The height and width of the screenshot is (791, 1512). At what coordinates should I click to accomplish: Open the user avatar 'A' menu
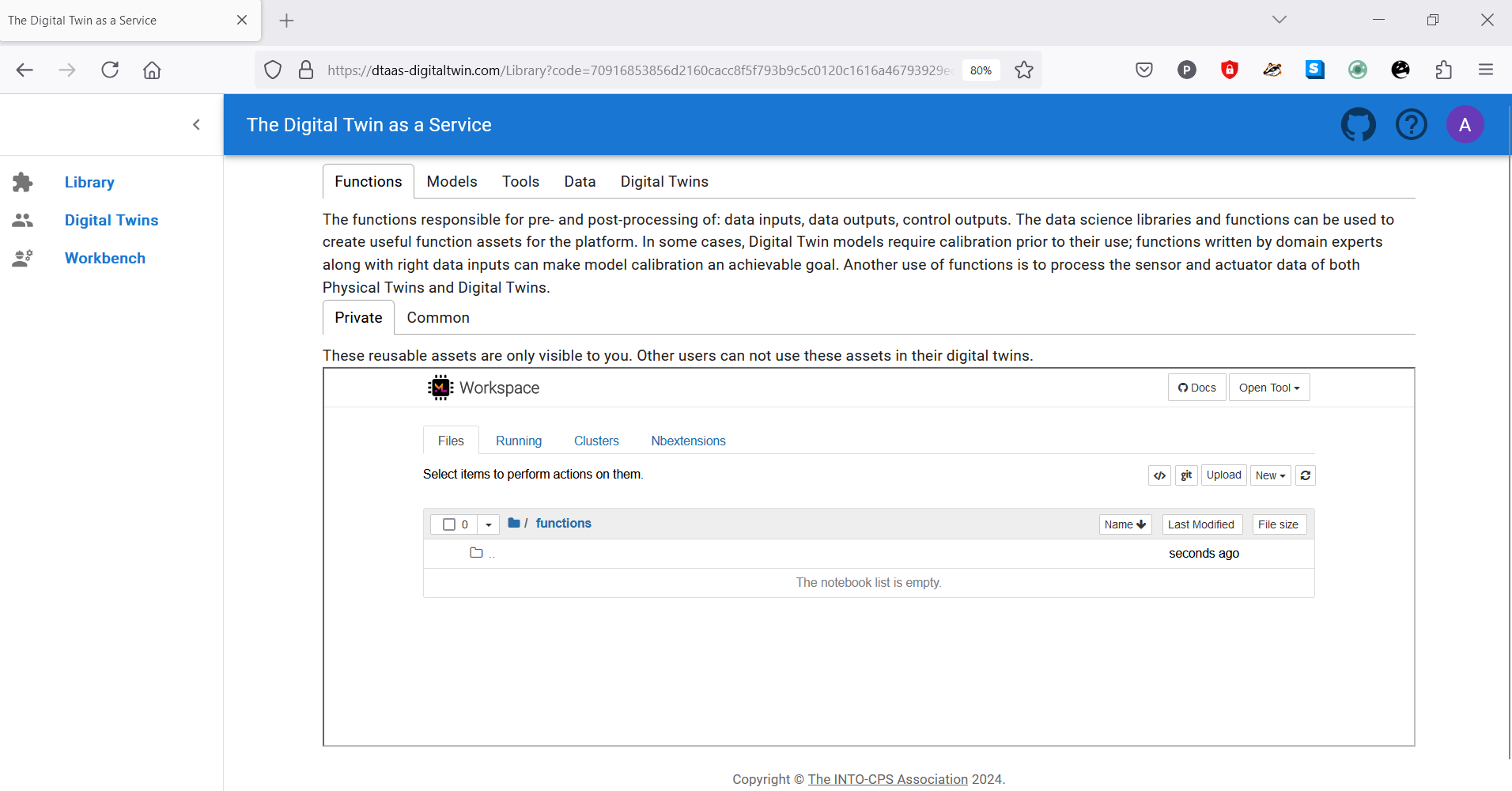pos(1465,125)
